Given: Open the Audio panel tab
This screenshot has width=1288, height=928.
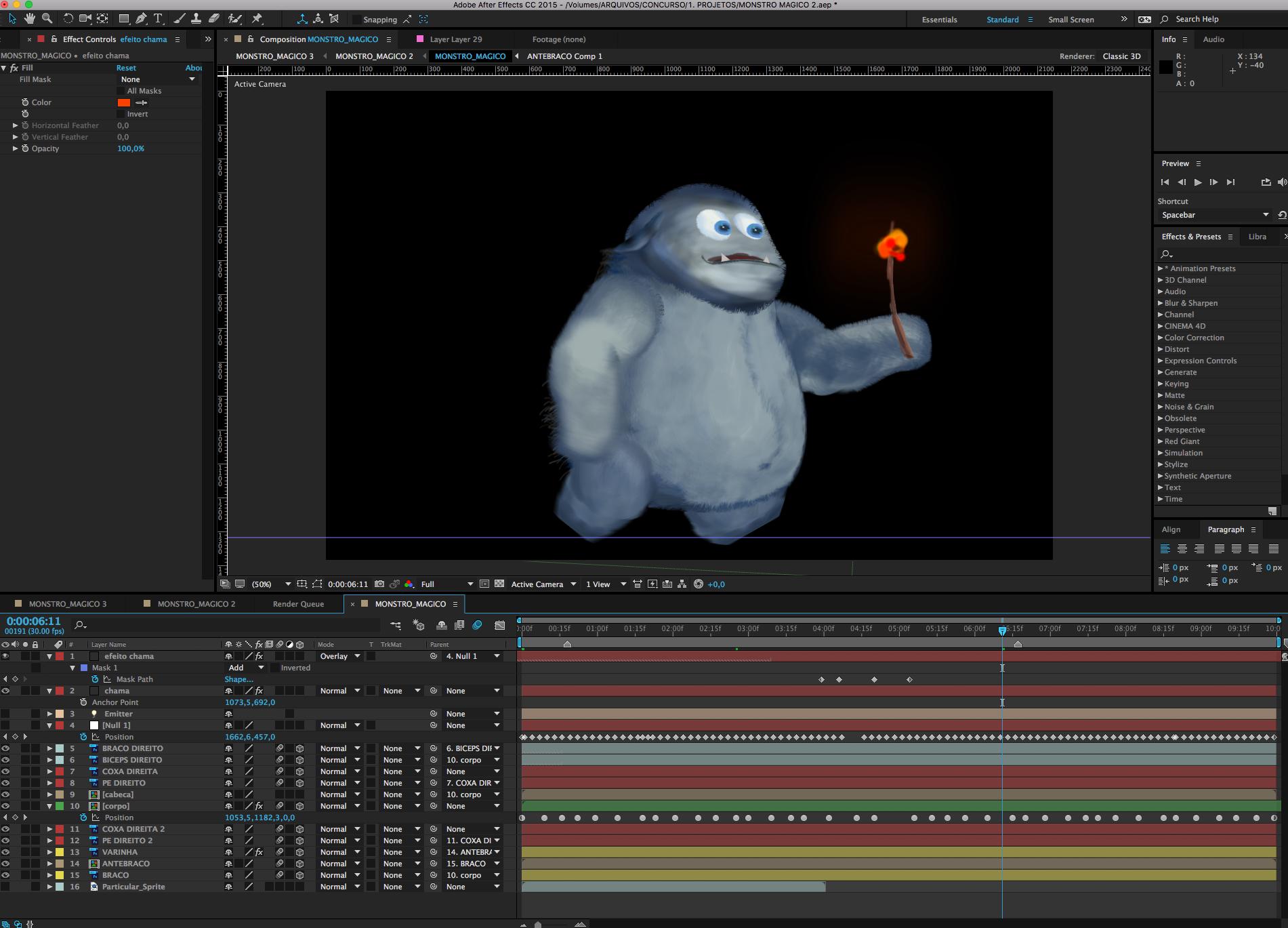Looking at the screenshot, I should pyautogui.click(x=1213, y=39).
